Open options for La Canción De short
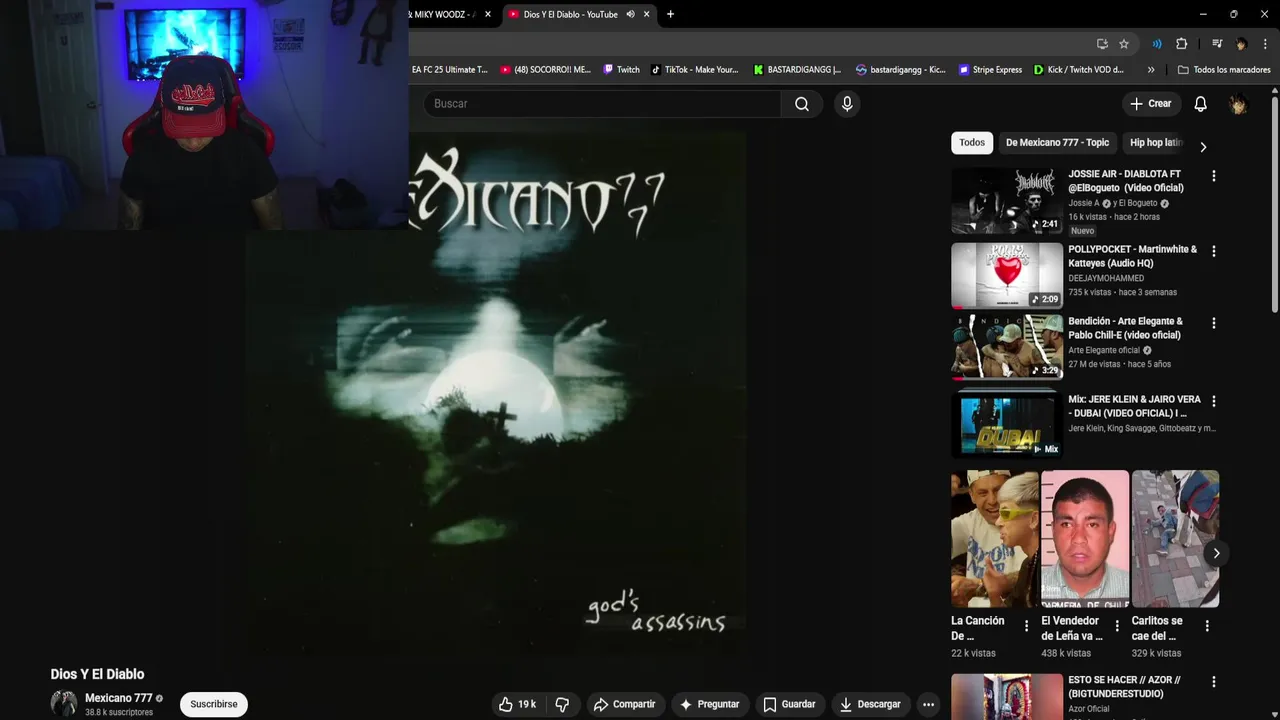This screenshot has width=1280, height=720. click(x=1026, y=626)
